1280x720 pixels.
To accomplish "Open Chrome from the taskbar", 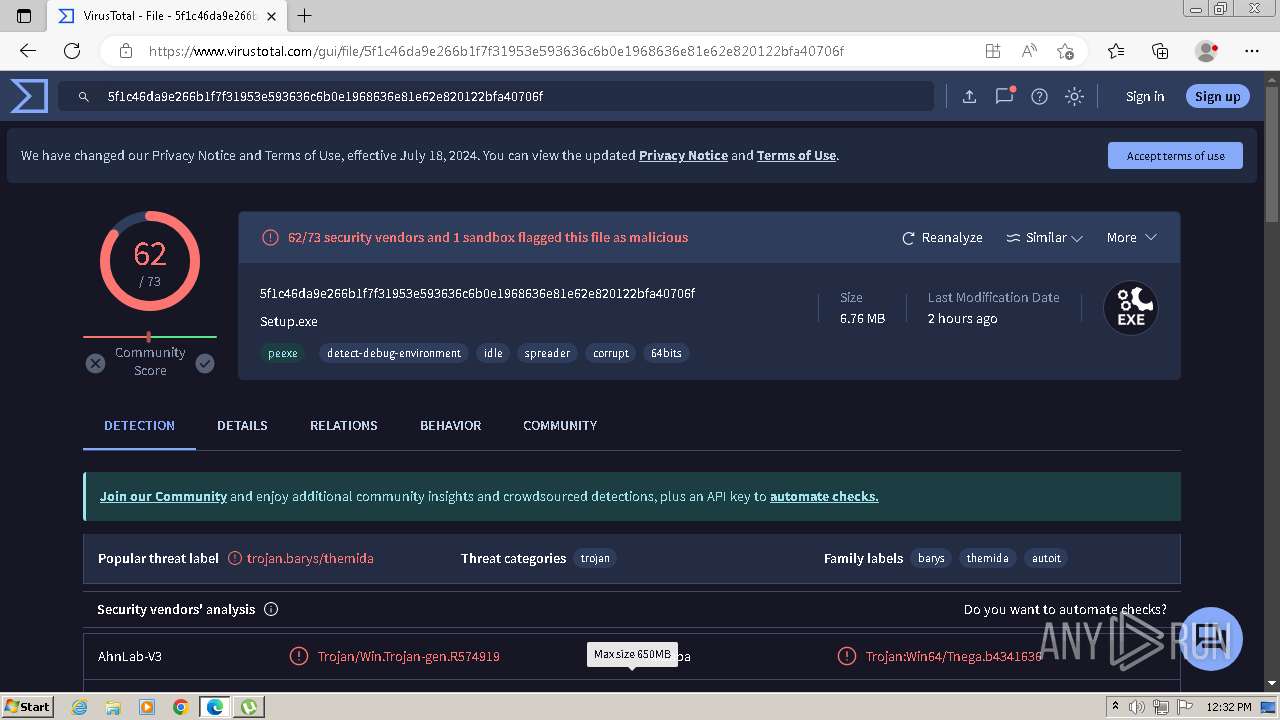I will point(180,707).
